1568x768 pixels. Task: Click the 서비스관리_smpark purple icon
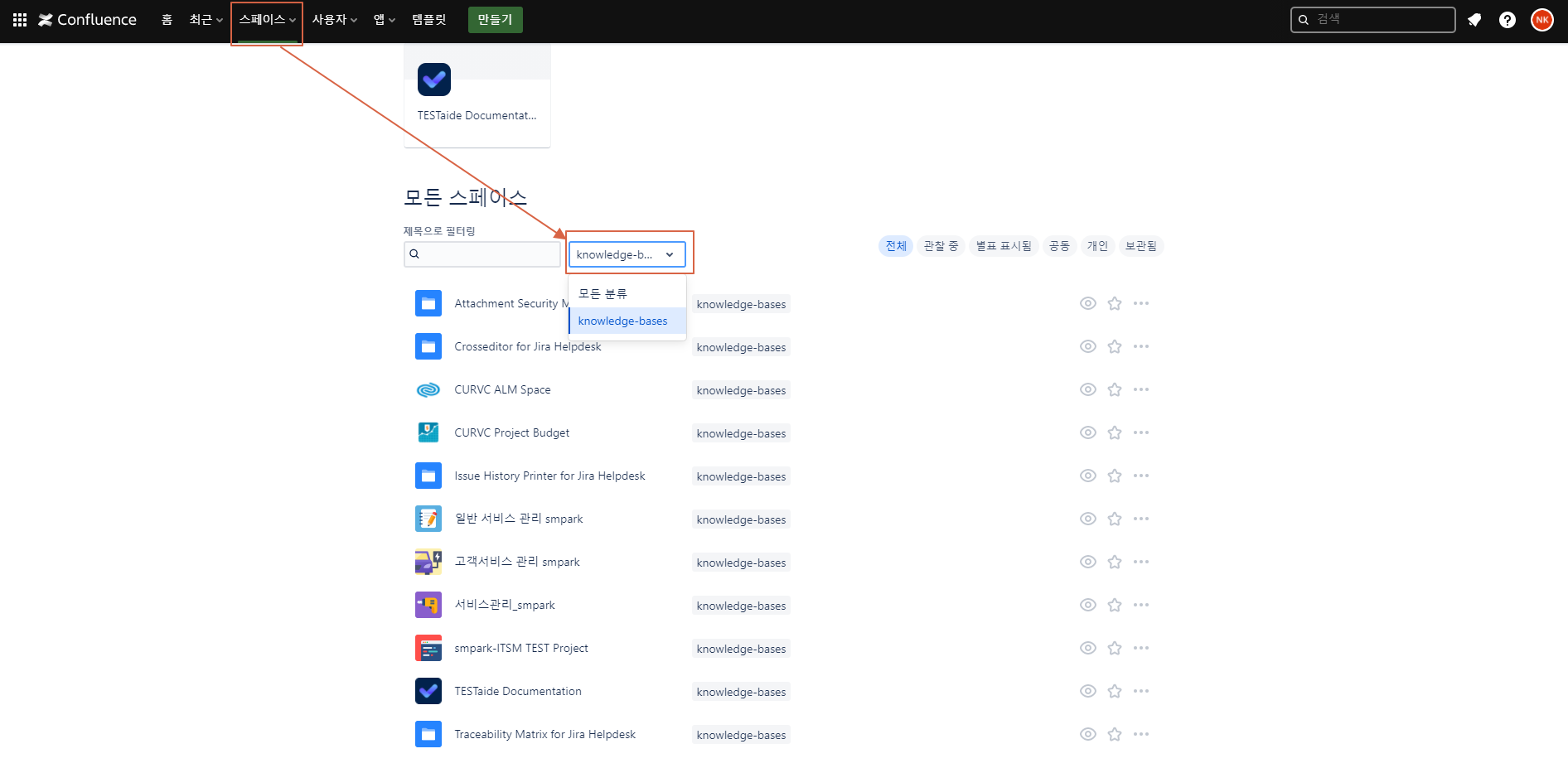pos(428,605)
